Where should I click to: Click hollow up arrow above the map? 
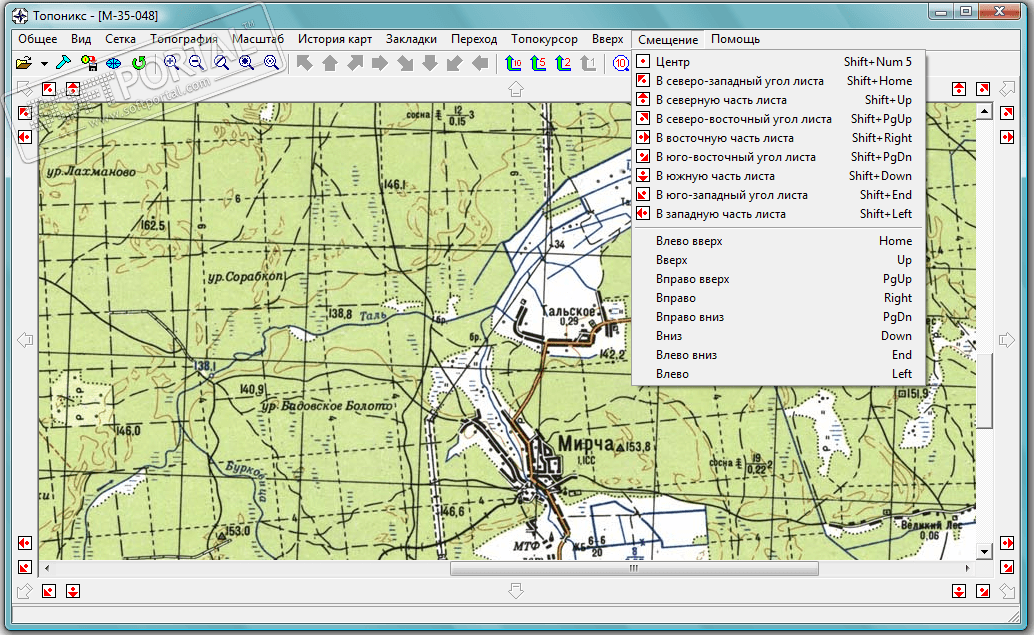(516, 89)
